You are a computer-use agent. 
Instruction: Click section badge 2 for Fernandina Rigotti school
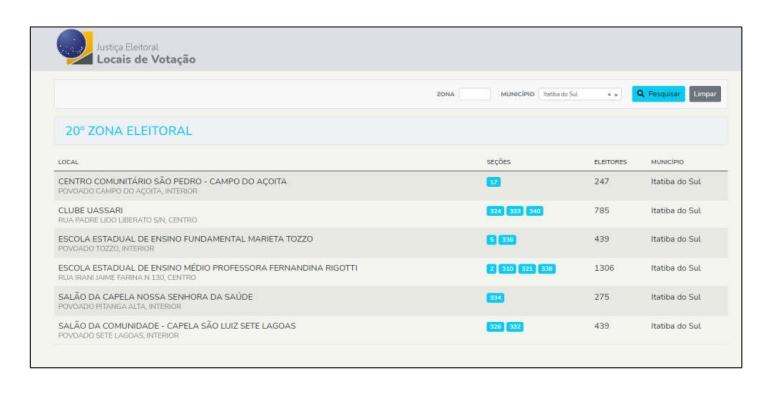pos(492,269)
